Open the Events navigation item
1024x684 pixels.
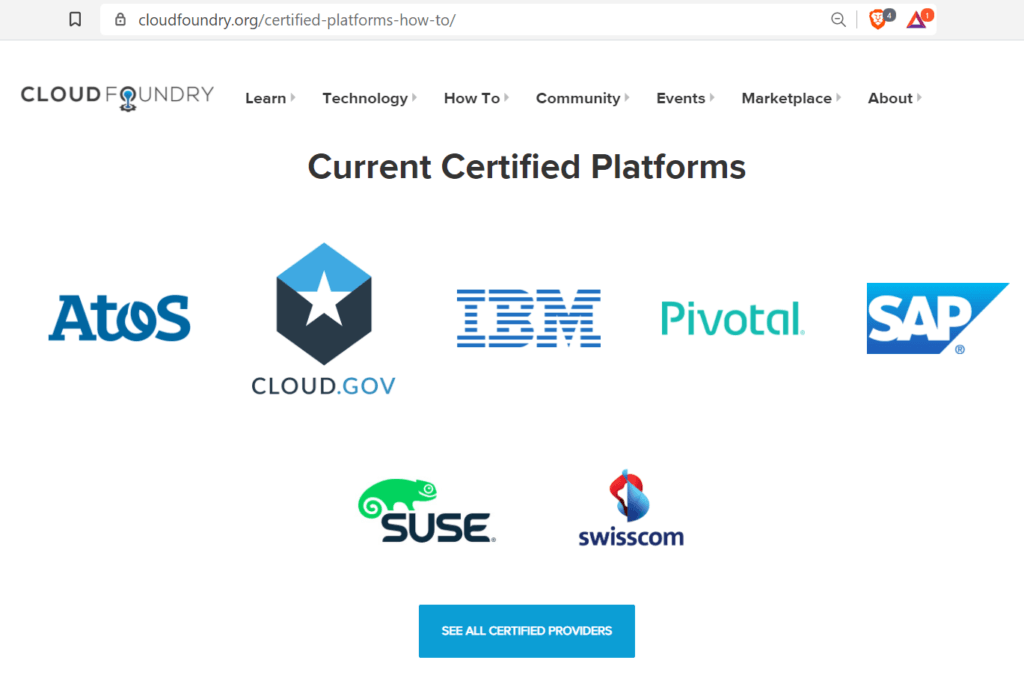(680, 98)
